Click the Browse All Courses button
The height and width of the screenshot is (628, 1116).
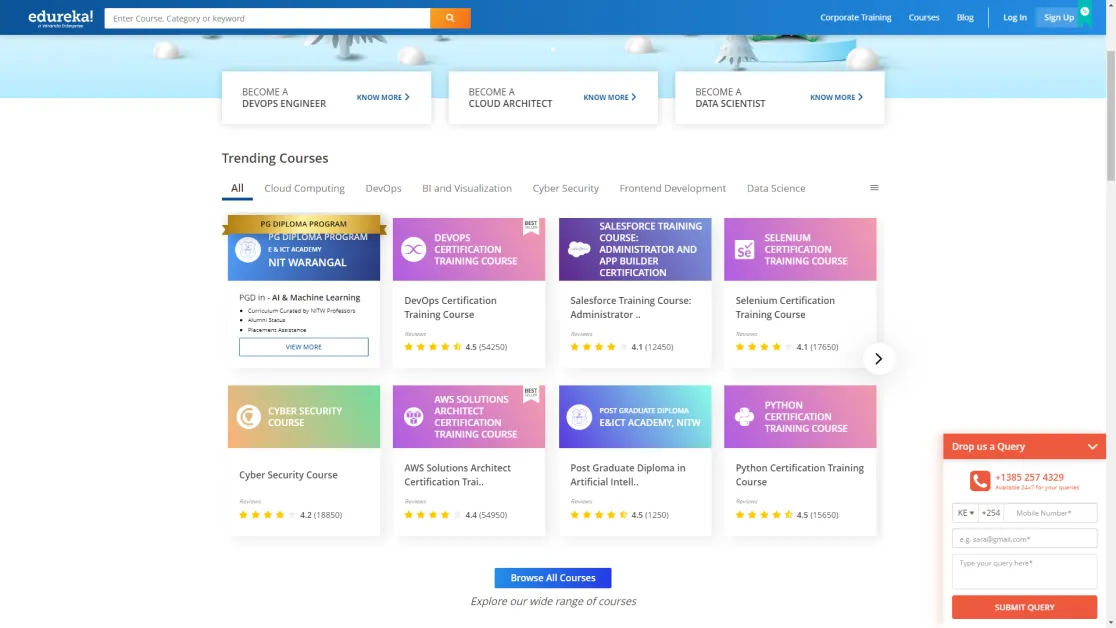[x=553, y=577]
